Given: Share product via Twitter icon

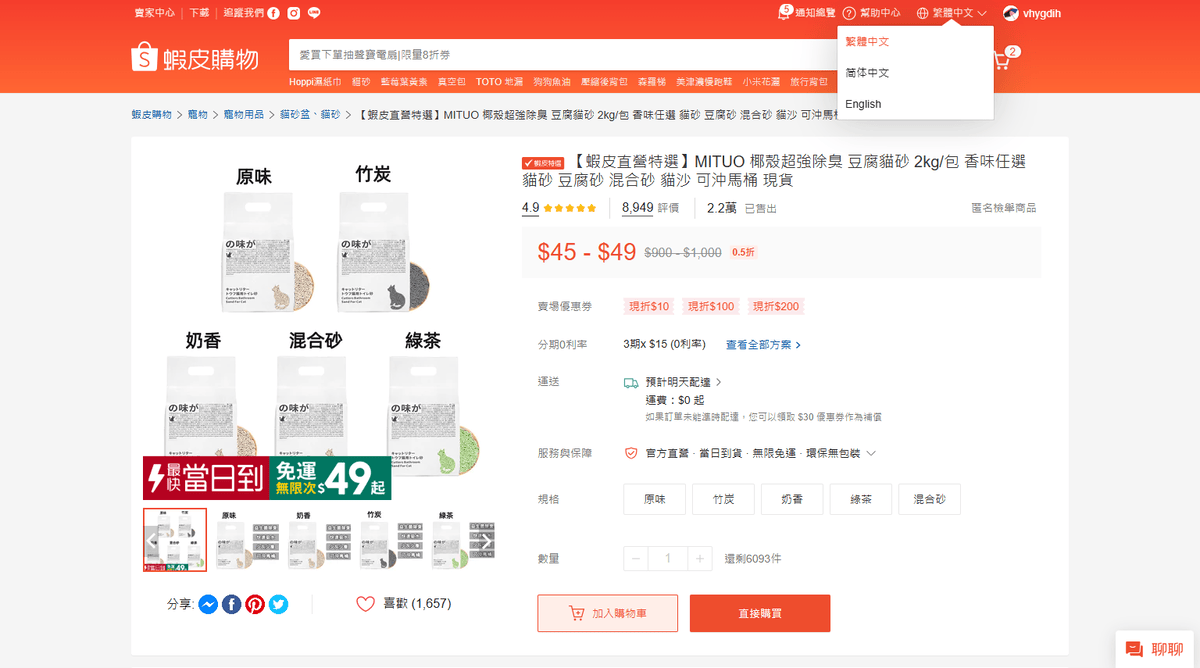Looking at the screenshot, I should pyautogui.click(x=278, y=604).
